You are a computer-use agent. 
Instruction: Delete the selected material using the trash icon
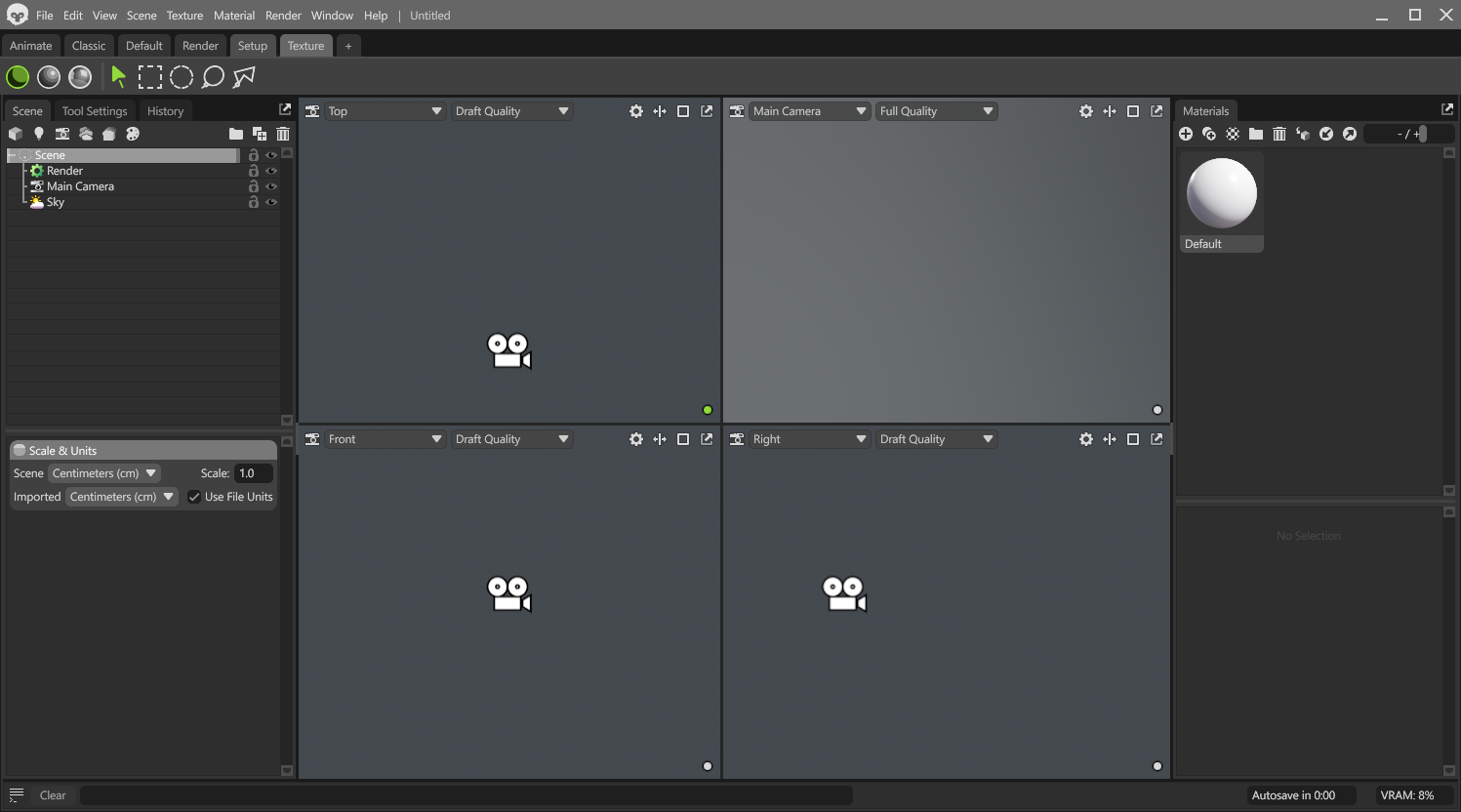[1279, 134]
